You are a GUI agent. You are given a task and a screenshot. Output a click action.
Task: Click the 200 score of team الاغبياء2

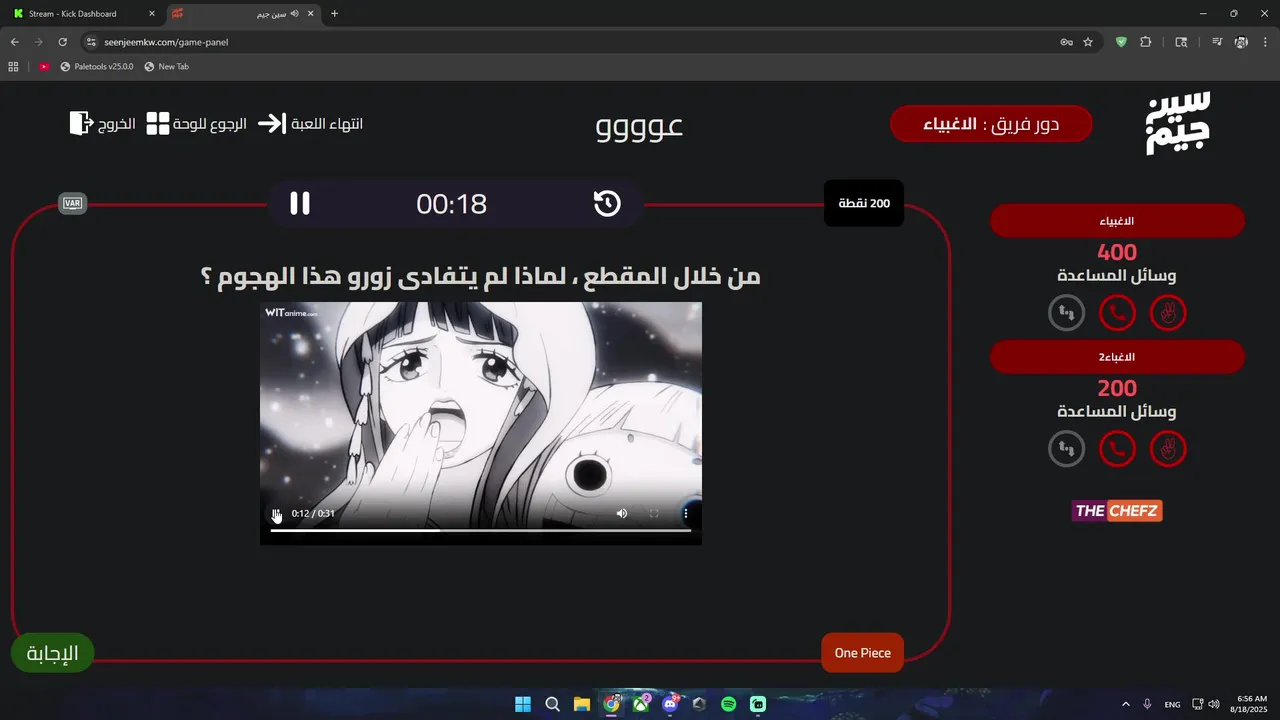tap(1117, 389)
